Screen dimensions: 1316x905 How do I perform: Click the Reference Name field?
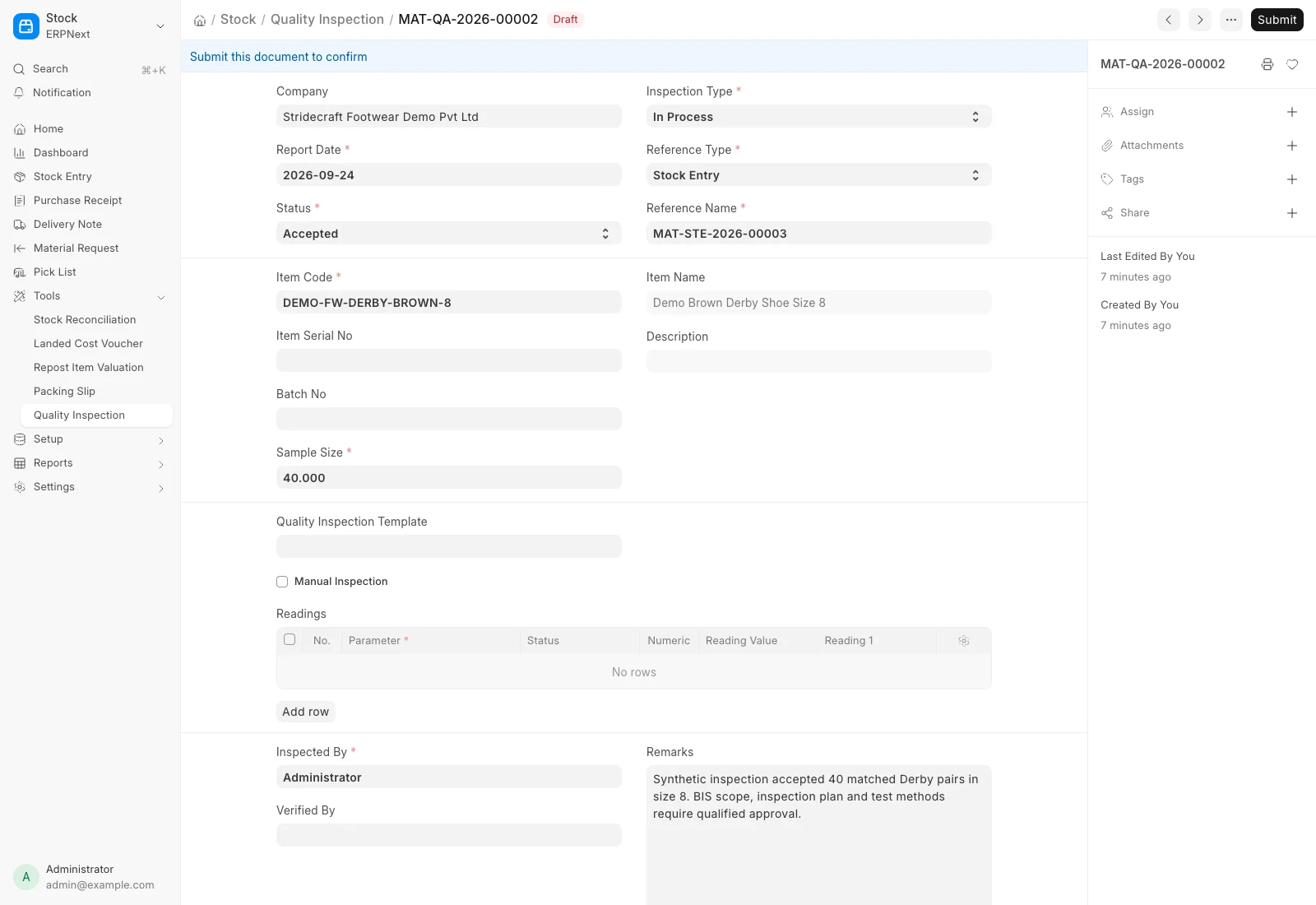[818, 234]
